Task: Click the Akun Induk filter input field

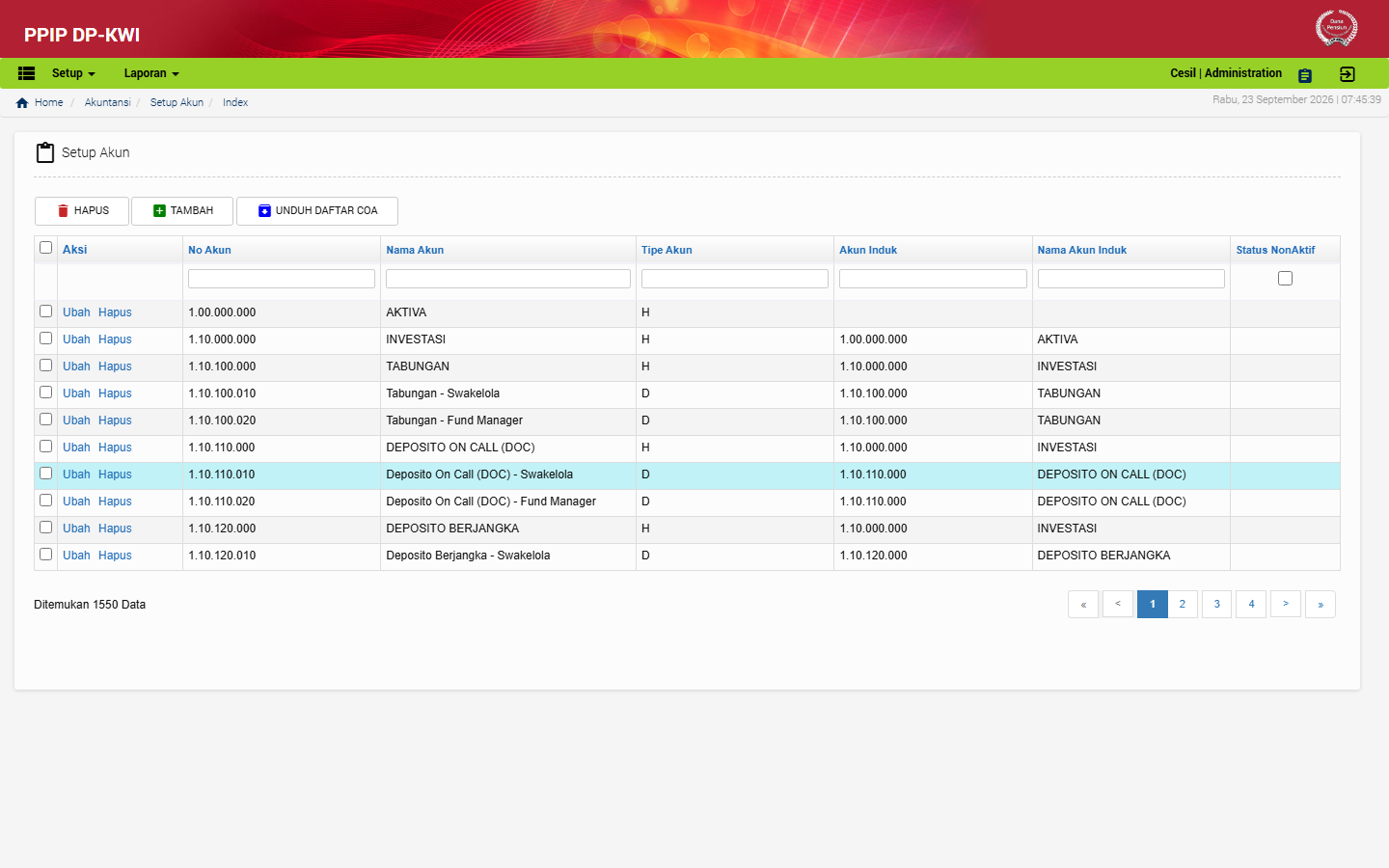Action: tap(933, 279)
